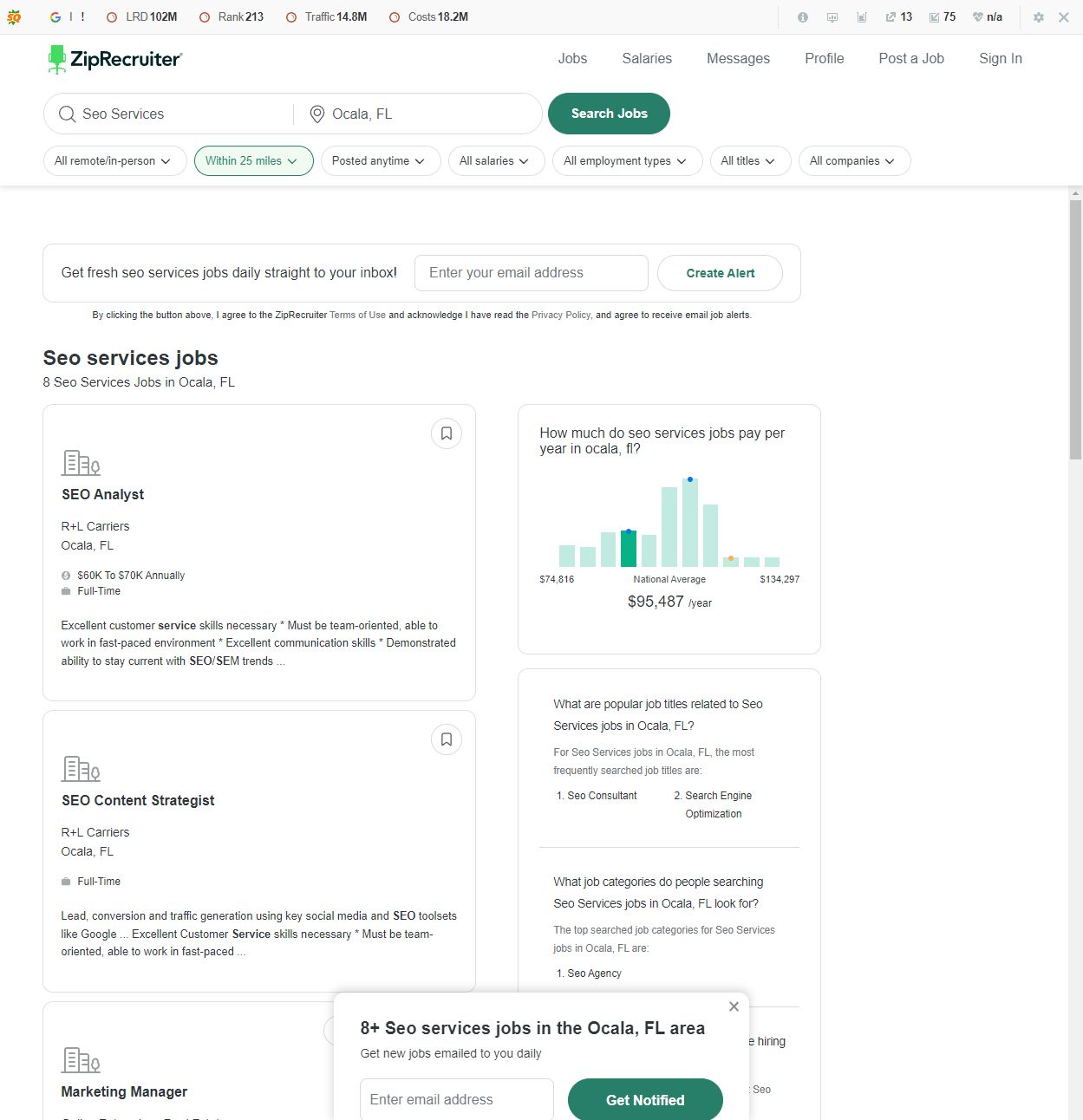1083x1120 pixels.
Task: Close the email notification popup
Action: [x=734, y=1006]
